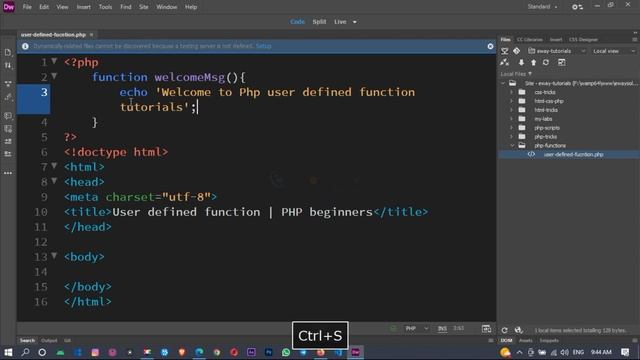This screenshot has height=360, width=640.
Task: Toggle INS overwrite mode in status bar
Action: click(442, 329)
